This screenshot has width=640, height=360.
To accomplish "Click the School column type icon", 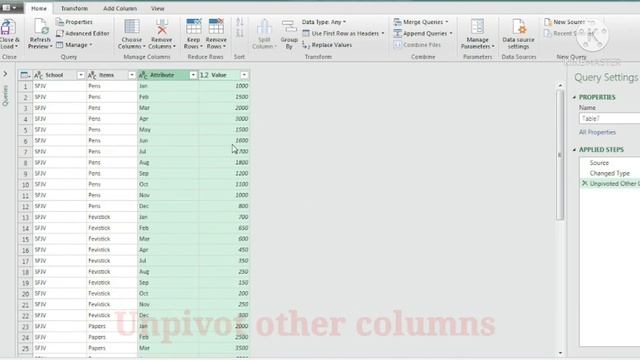I will tap(38, 75).
